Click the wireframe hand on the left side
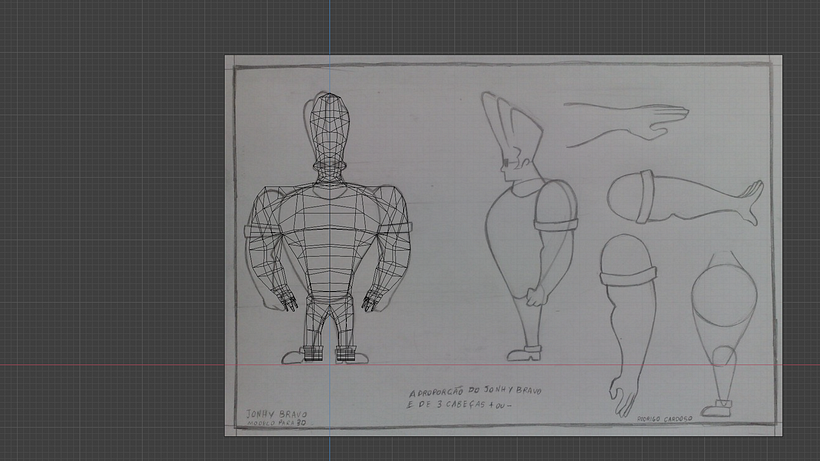 [286, 298]
